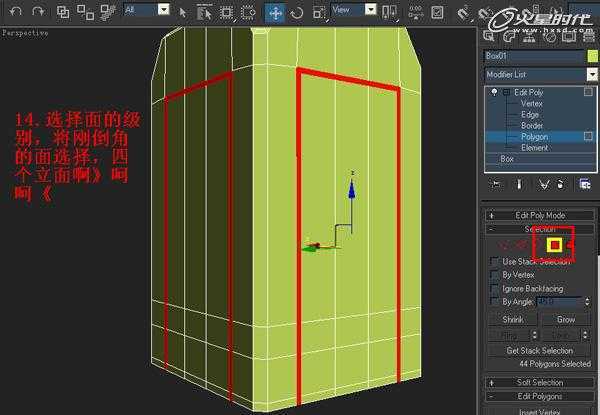Viewport: 600px width, 415px height.
Task: Open the Modifier List dropdown
Action: pyautogui.click(x=541, y=75)
